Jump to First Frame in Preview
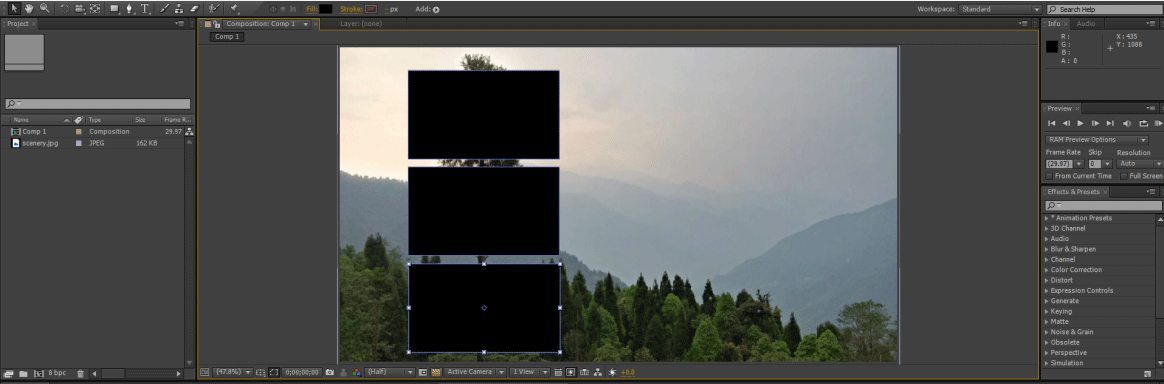 coord(1052,123)
